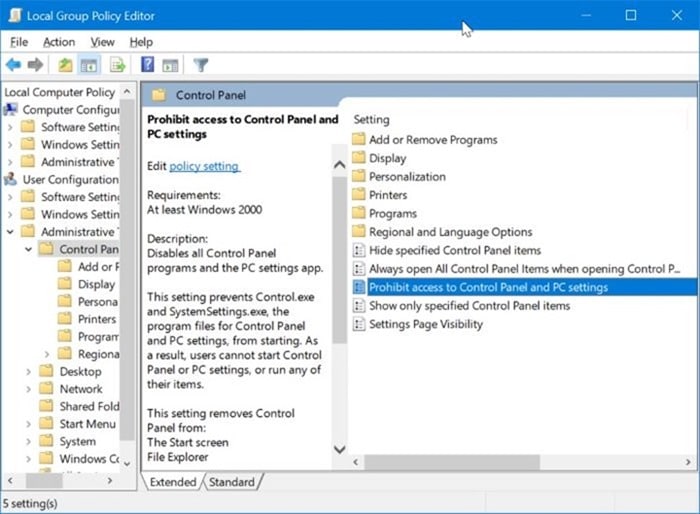This screenshot has width=700, height=514.
Task: Click the User Configuration icon in tree
Action: pyautogui.click(x=11, y=179)
